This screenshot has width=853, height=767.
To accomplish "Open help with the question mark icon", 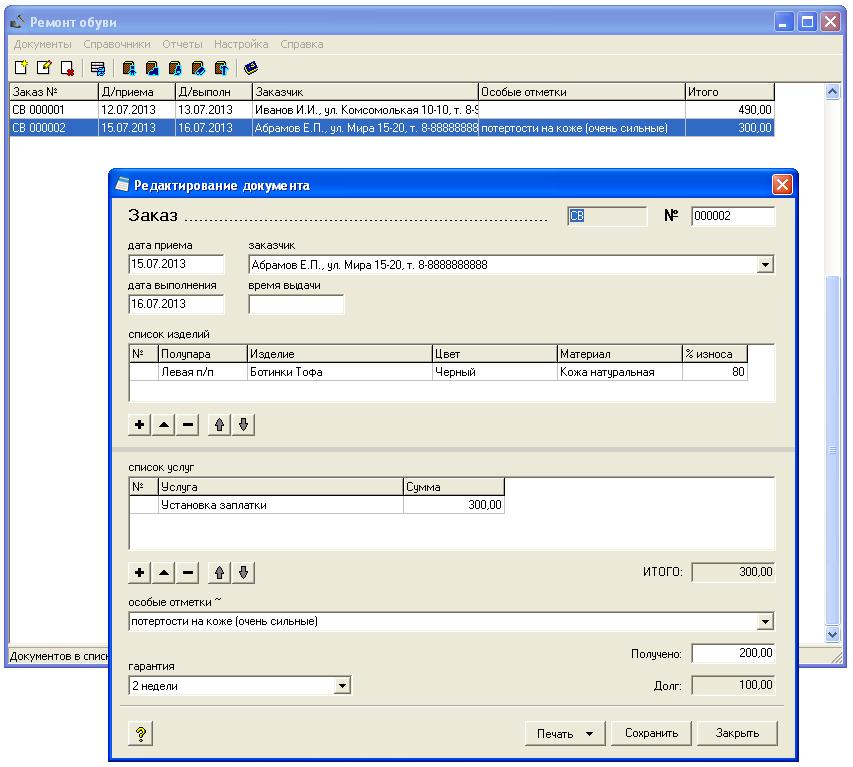I will click(x=141, y=734).
